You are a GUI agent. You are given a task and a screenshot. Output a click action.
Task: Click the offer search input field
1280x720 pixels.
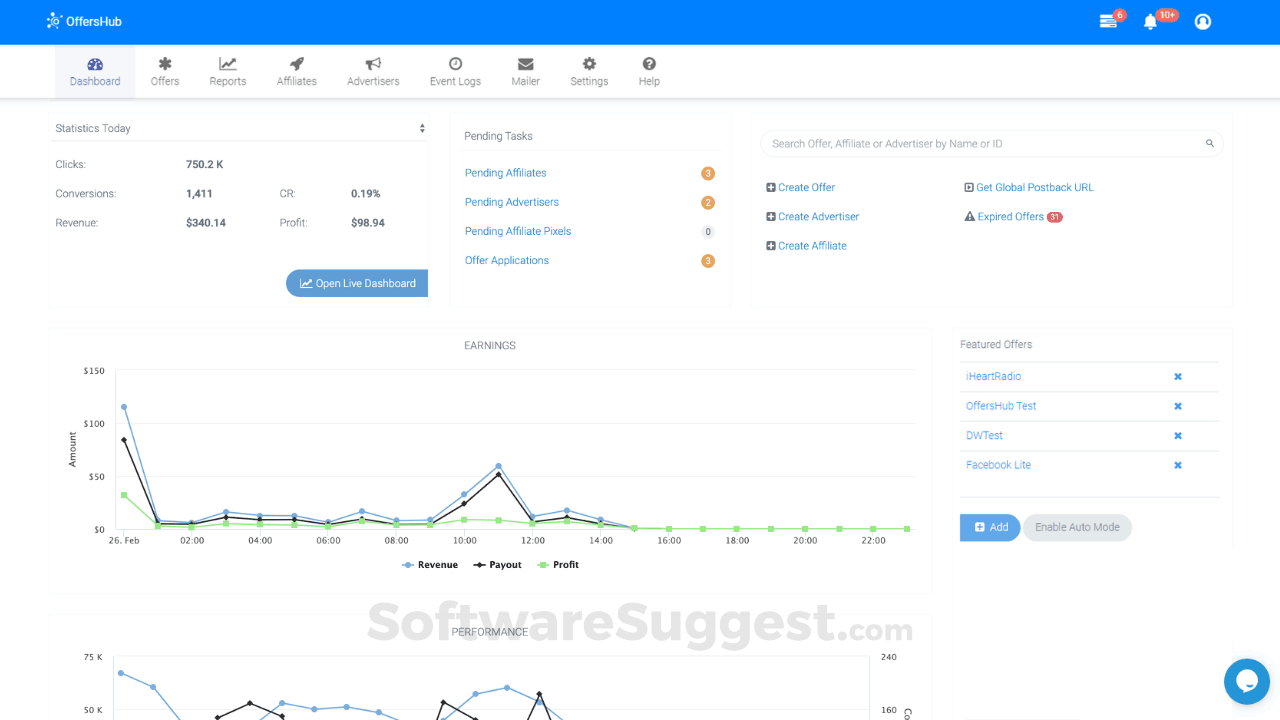pos(970,143)
